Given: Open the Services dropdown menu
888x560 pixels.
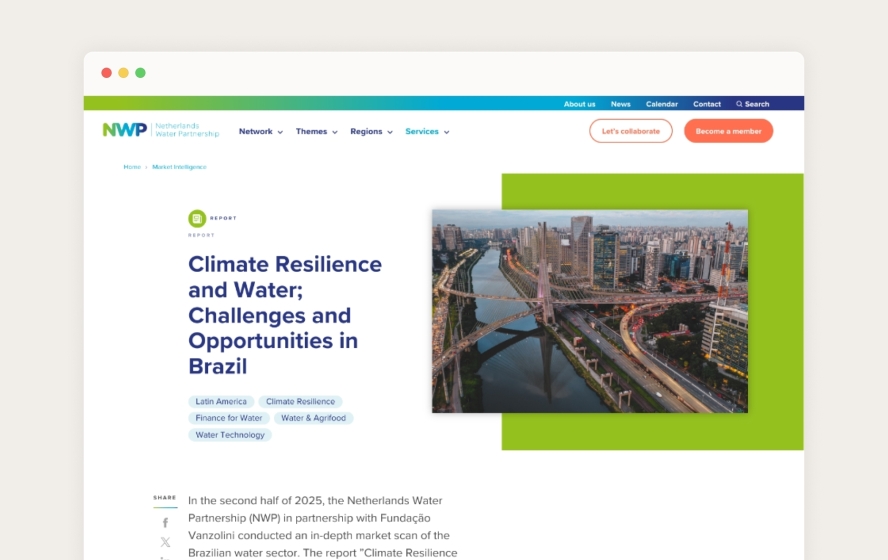Looking at the screenshot, I should [427, 132].
